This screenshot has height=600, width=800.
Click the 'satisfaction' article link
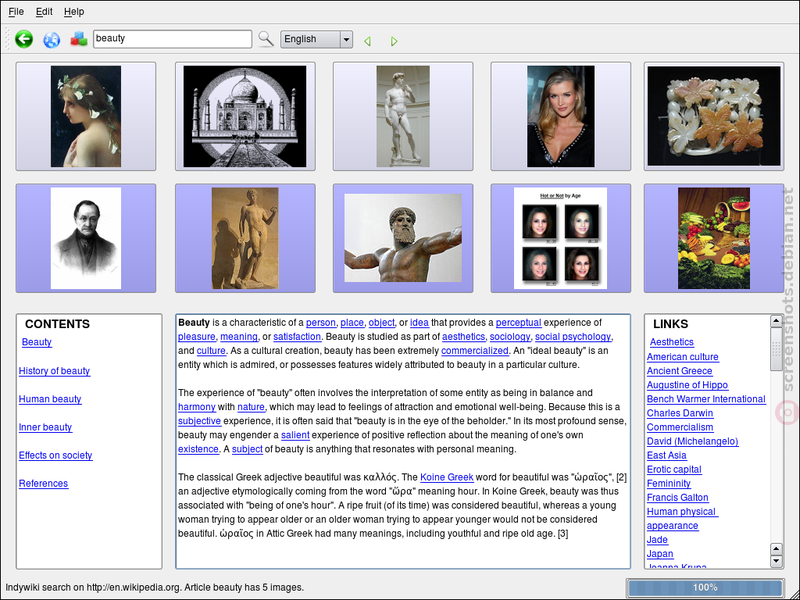(297, 337)
